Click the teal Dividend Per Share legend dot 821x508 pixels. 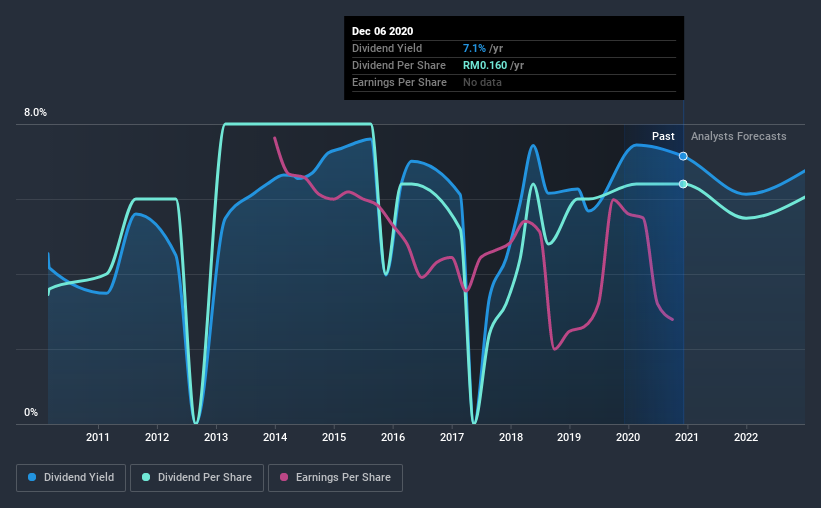(x=146, y=477)
